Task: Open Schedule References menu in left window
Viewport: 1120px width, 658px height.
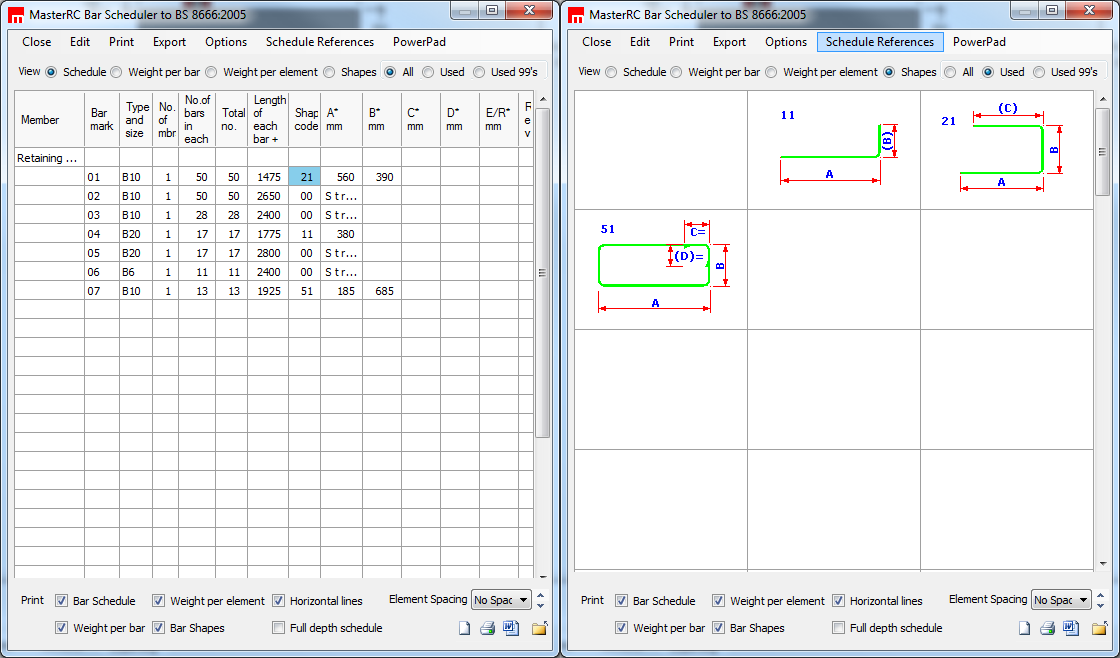Action: (x=320, y=42)
